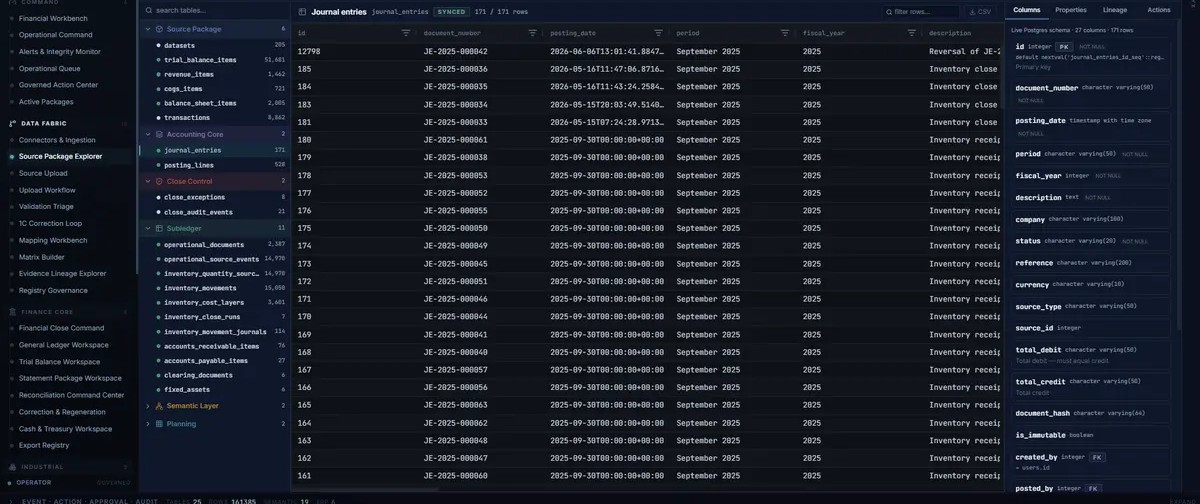Collapse the Source Package group
This screenshot has height=504, width=1200.
coord(148,29)
